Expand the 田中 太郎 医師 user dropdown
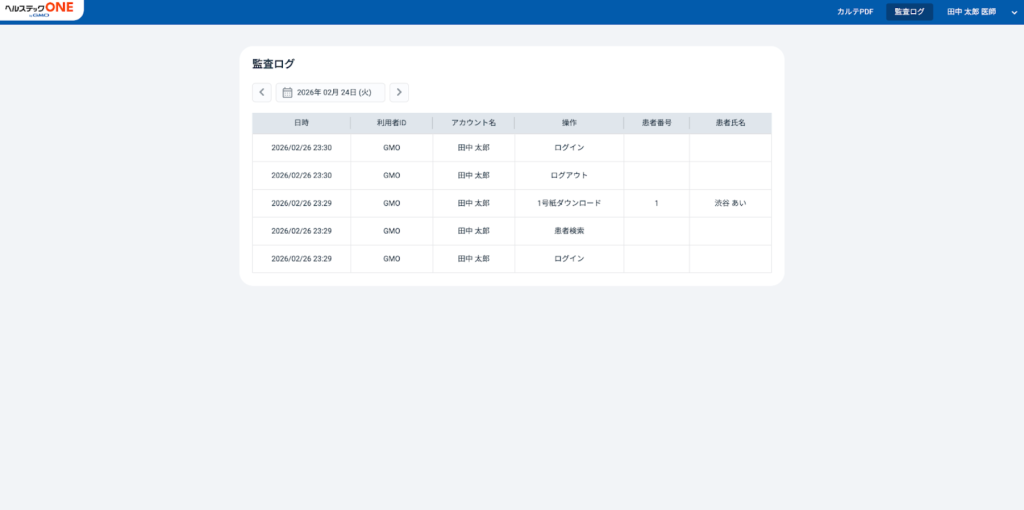This screenshot has height=510, width=1024. coord(971,12)
